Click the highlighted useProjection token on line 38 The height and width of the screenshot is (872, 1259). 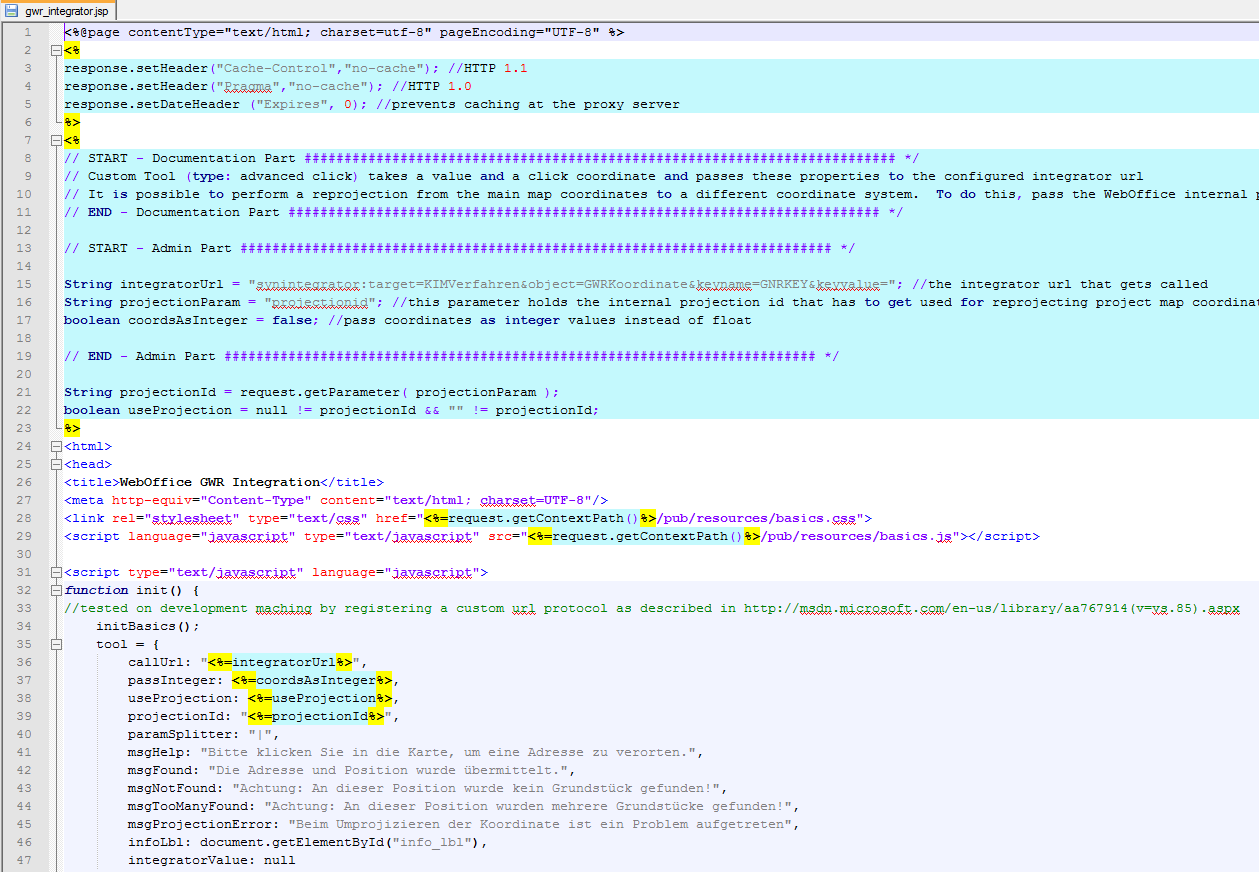[x=320, y=698]
